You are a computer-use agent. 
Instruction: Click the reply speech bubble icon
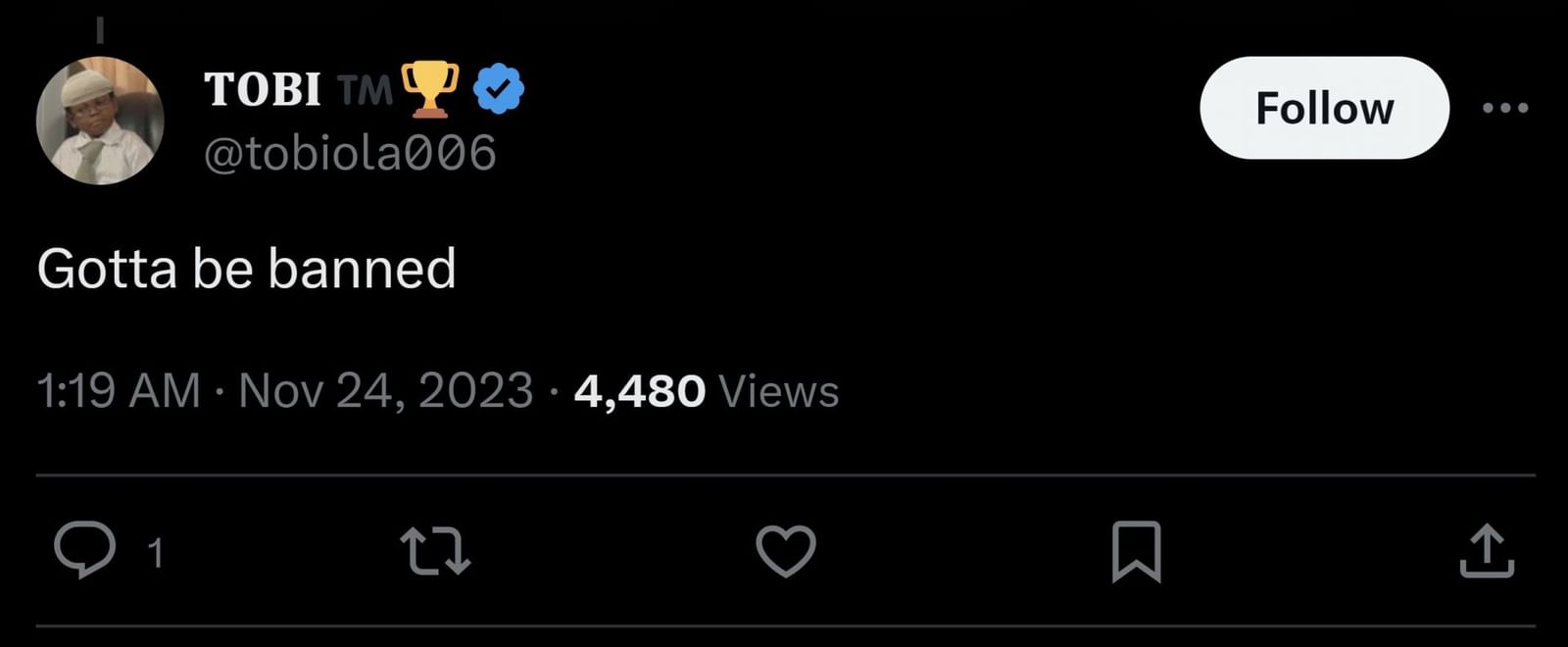[x=84, y=550]
